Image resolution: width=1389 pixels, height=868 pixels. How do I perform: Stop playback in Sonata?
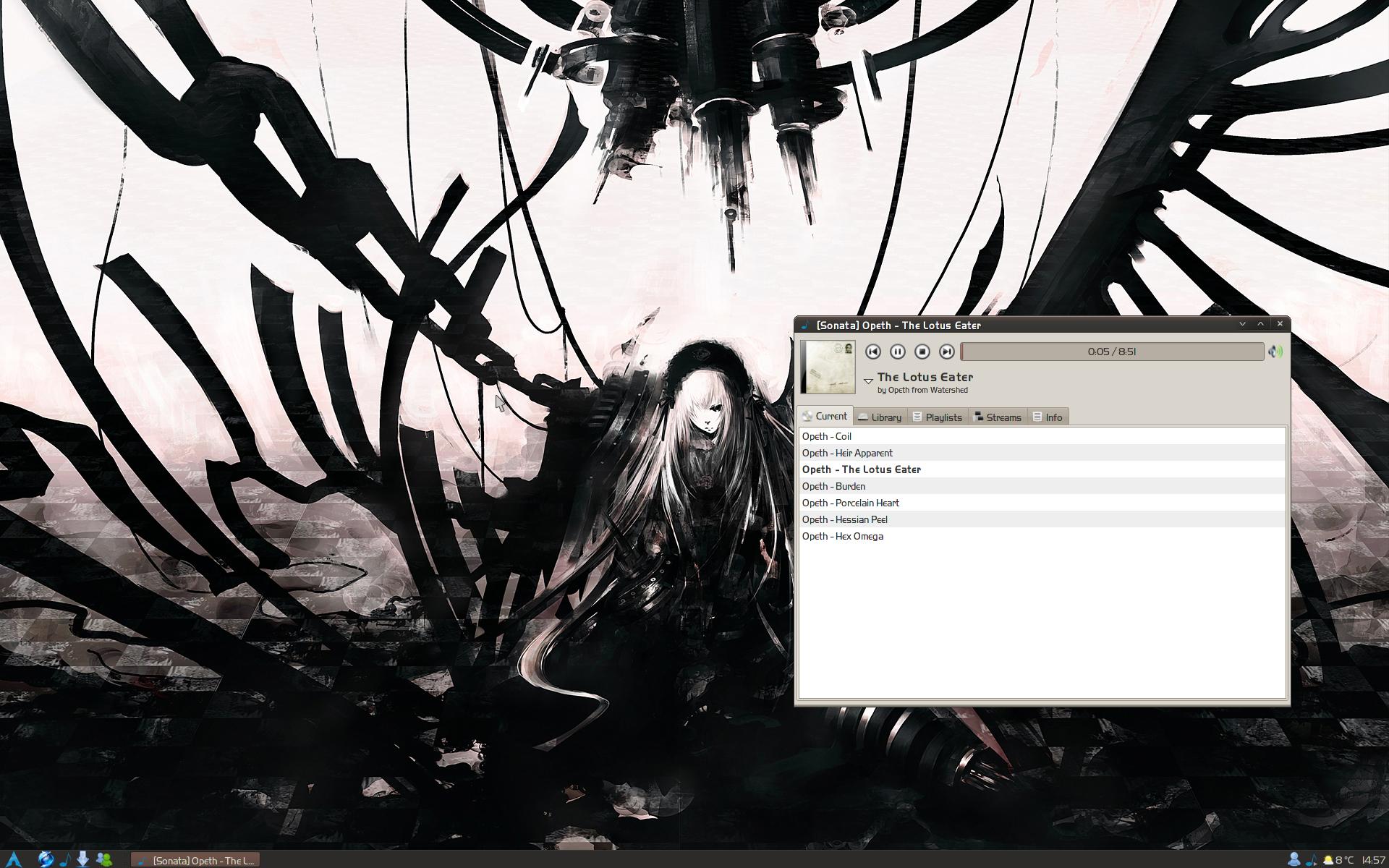[922, 352]
